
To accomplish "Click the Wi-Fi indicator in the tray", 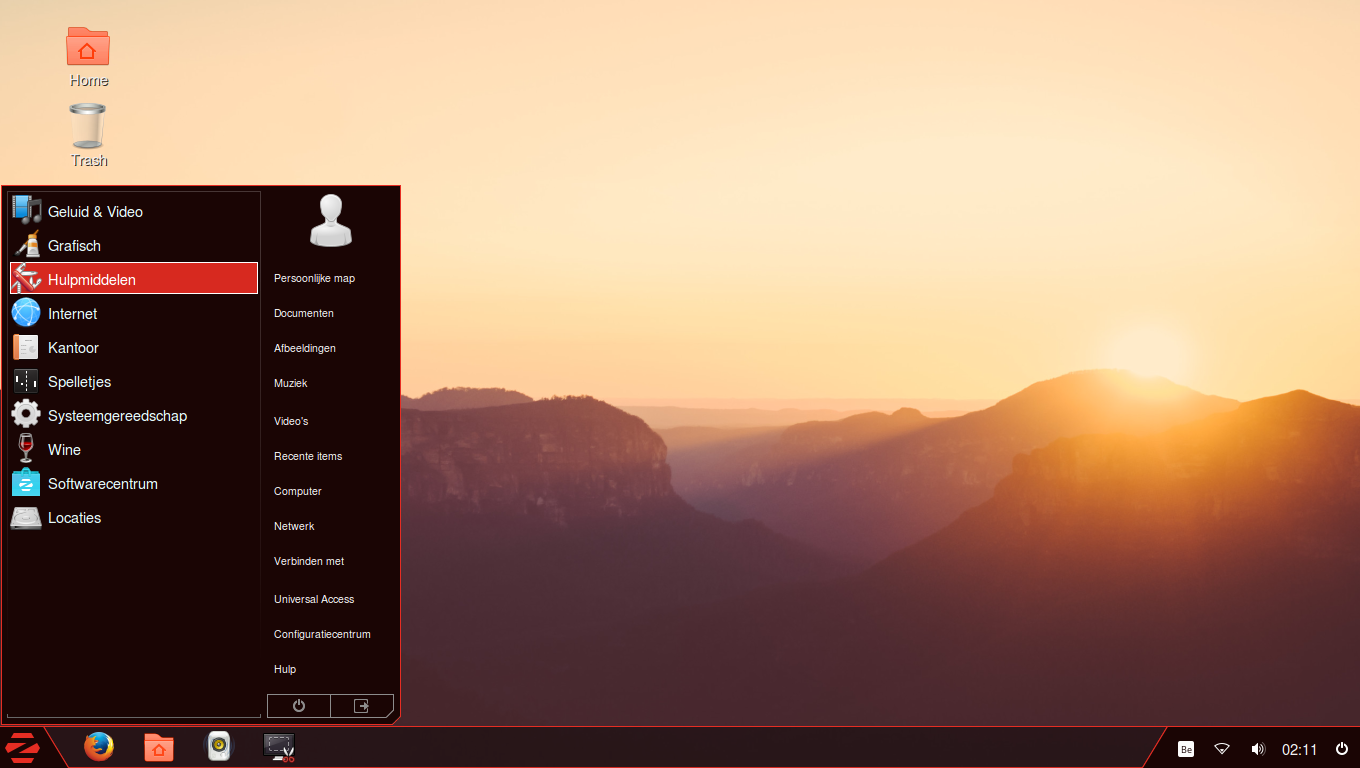I will (1222, 748).
